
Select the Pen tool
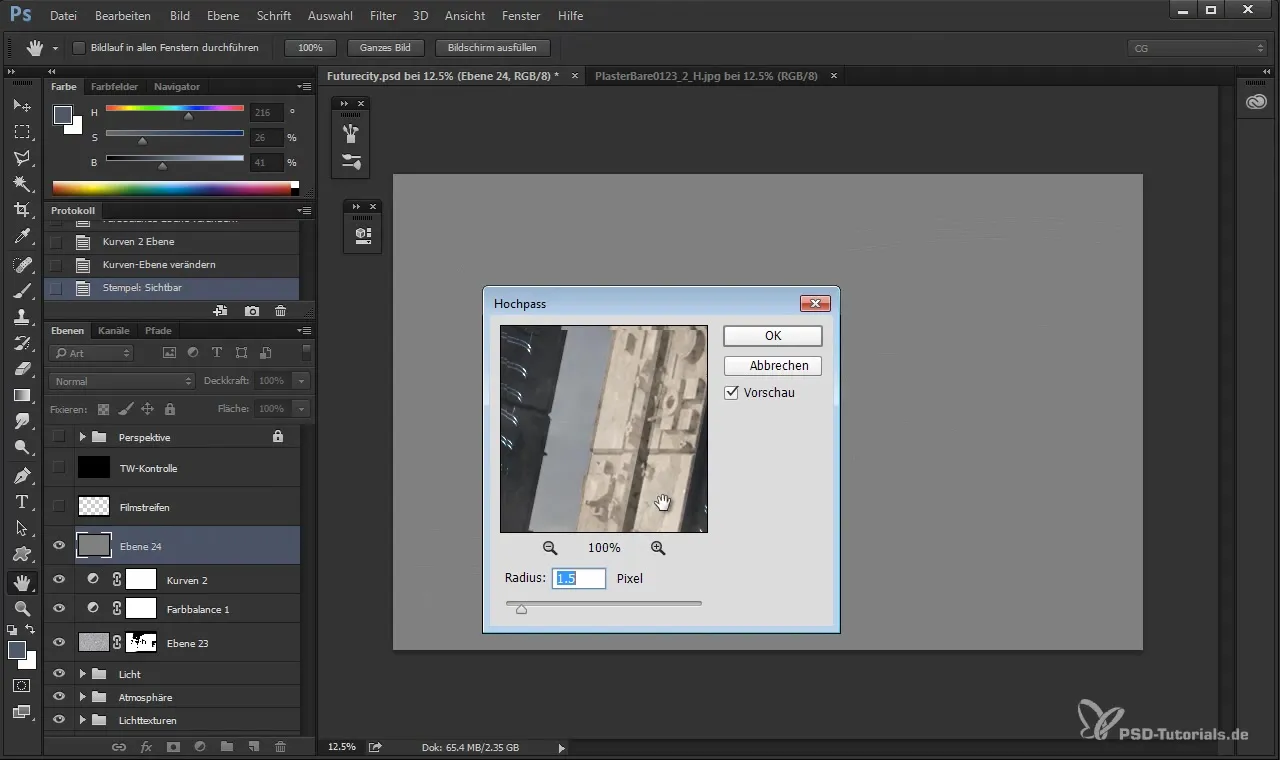point(22,475)
